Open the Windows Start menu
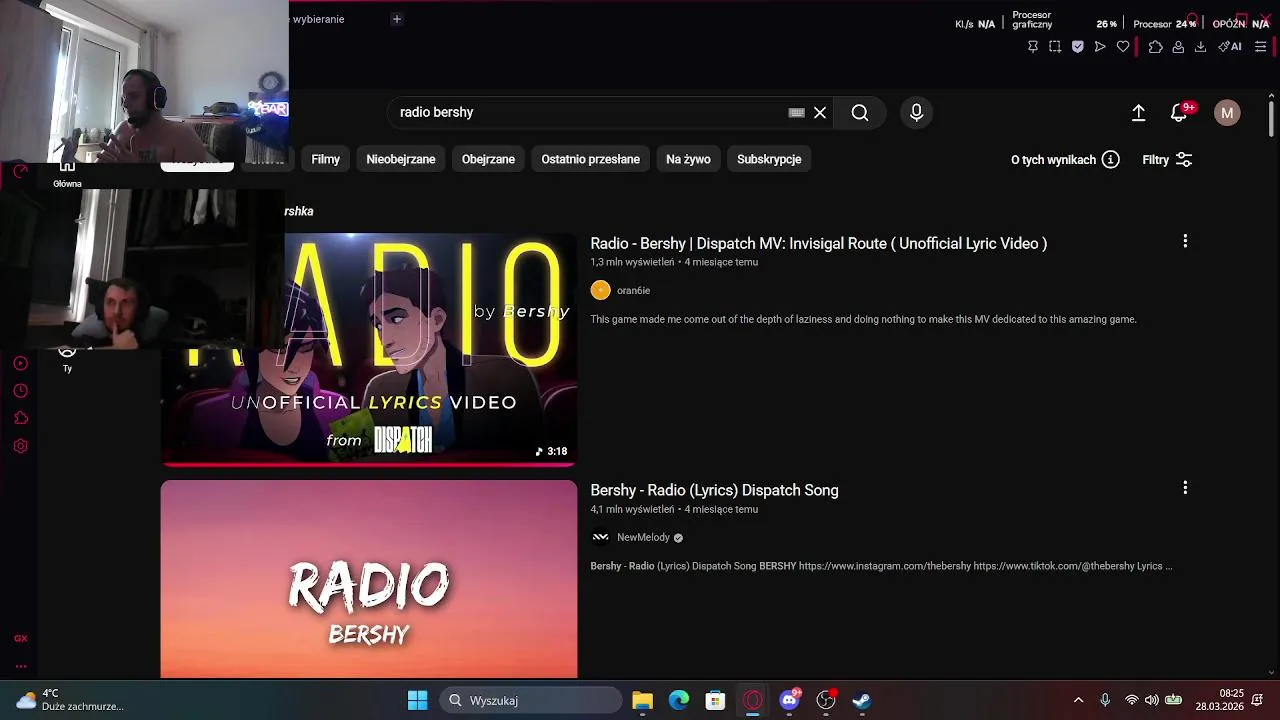 coord(418,701)
